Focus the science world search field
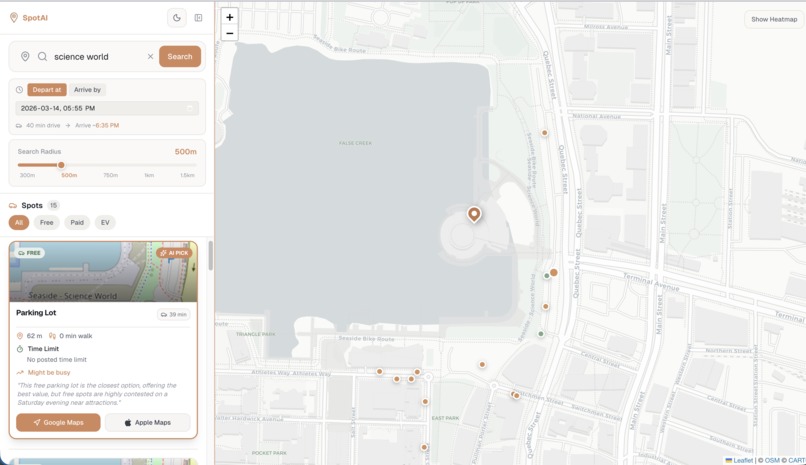 click(98, 57)
